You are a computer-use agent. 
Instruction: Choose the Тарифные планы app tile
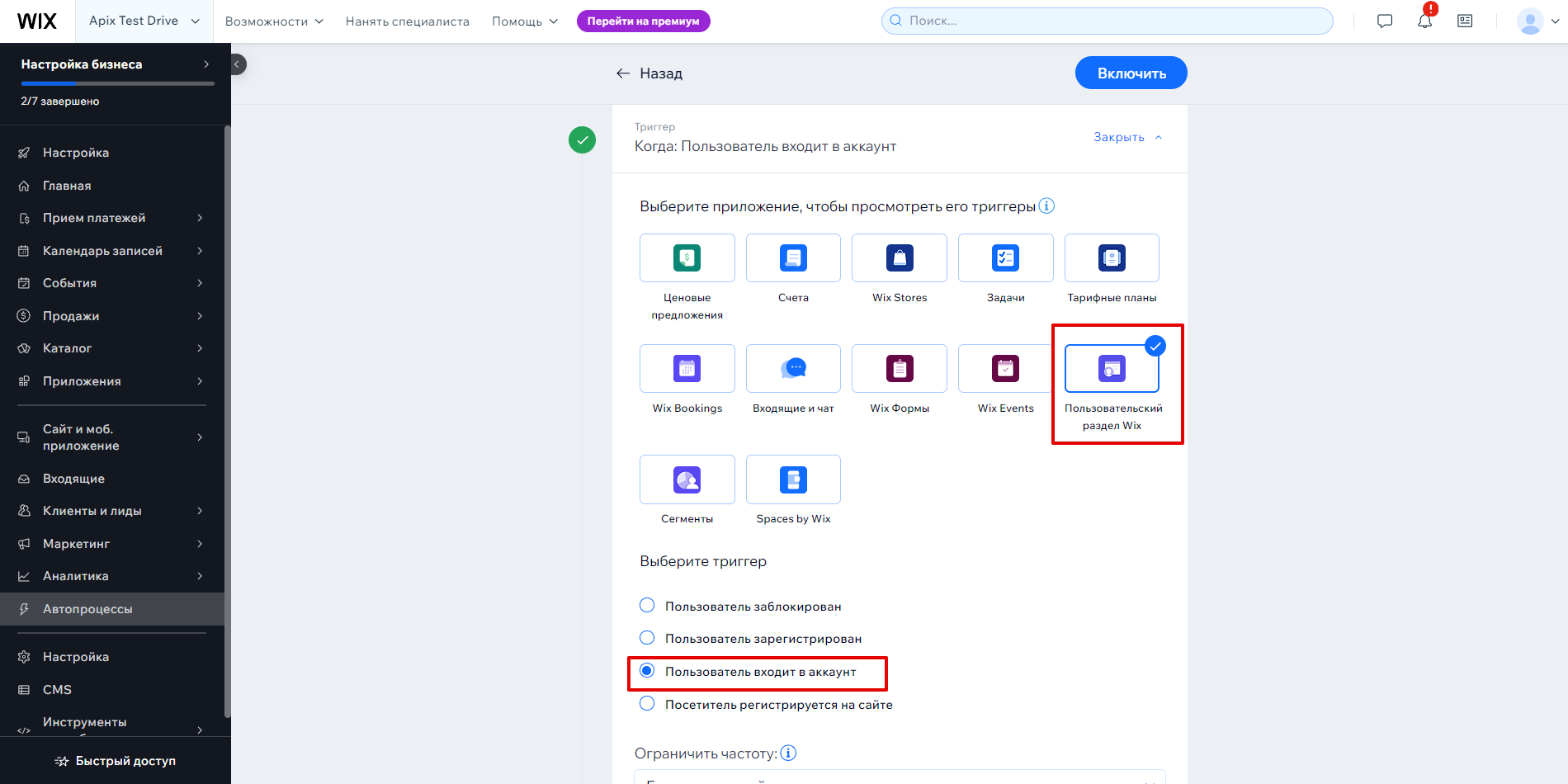(x=1112, y=258)
